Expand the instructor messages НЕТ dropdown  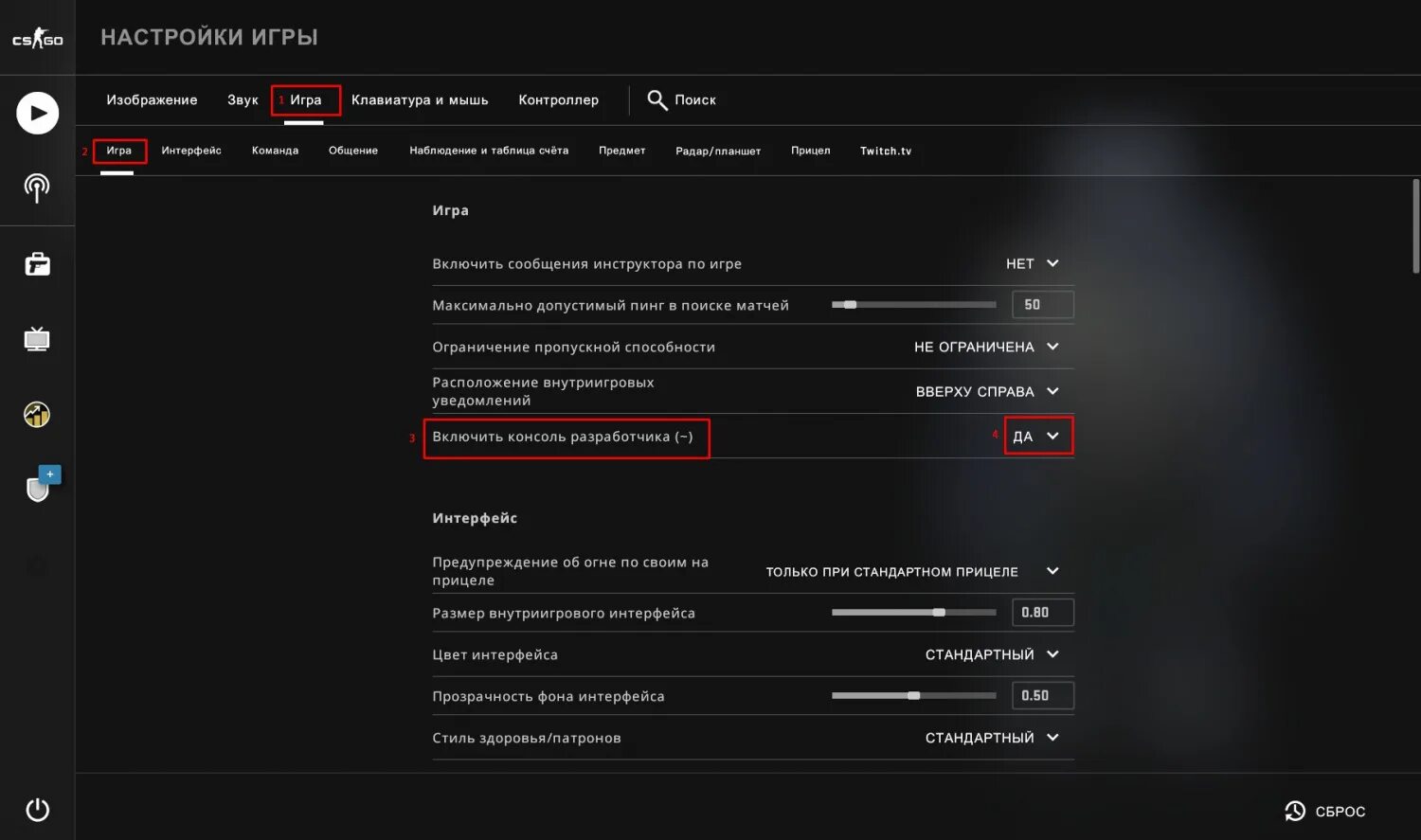(1032, 263)
